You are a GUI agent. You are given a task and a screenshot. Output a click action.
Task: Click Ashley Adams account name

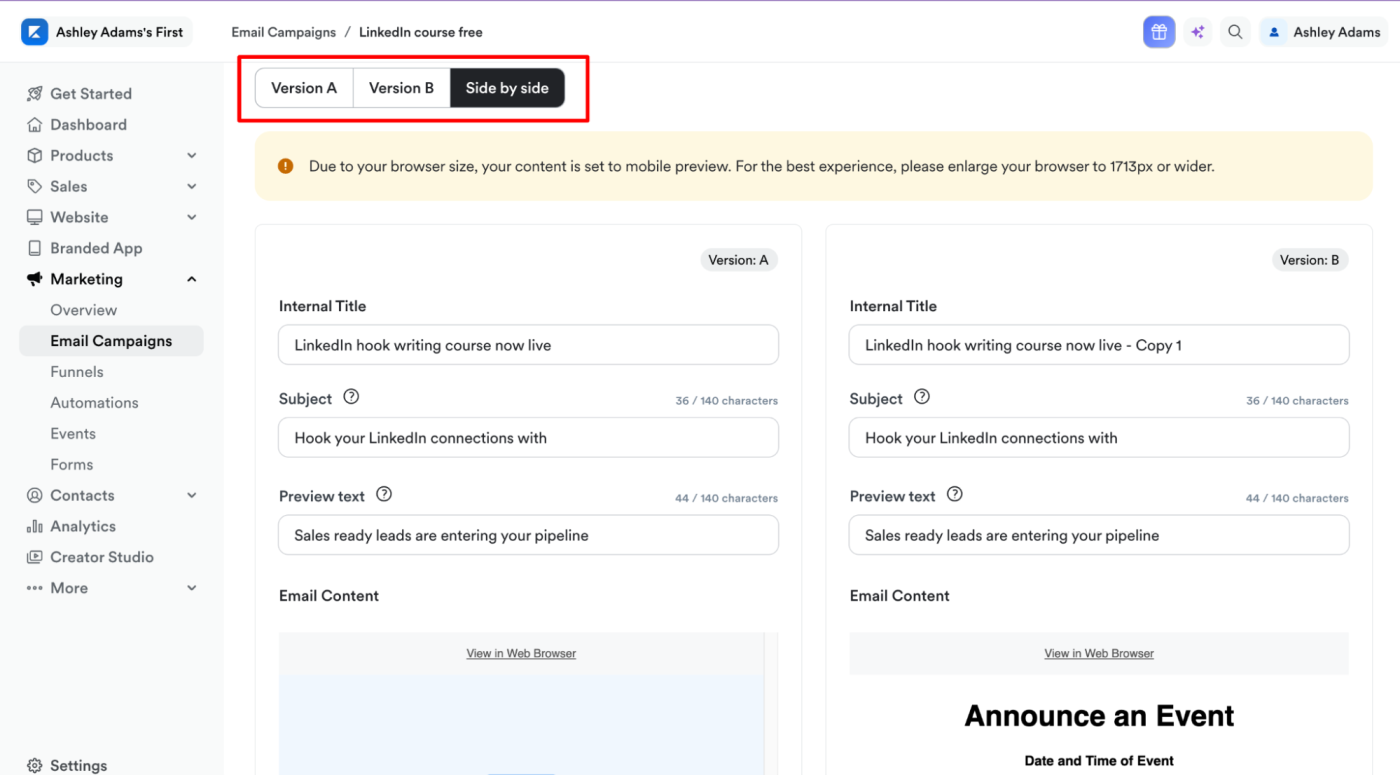pyautogui.click(x=1337, y=32)
